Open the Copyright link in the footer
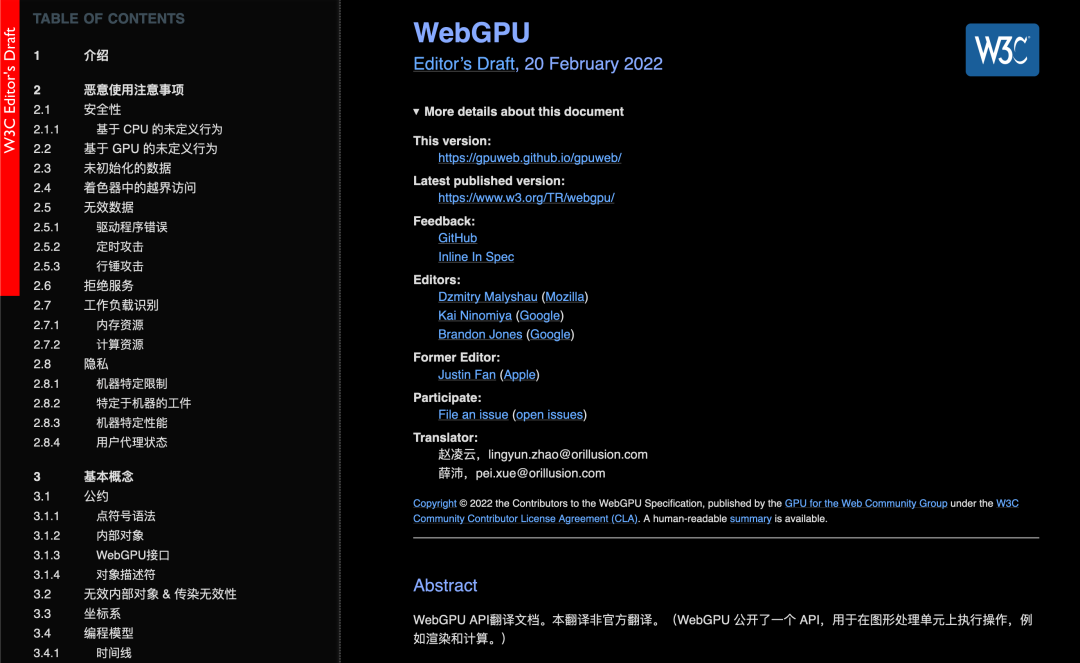The width and height of the screenshot is (1080, 663). coord(434,503)
